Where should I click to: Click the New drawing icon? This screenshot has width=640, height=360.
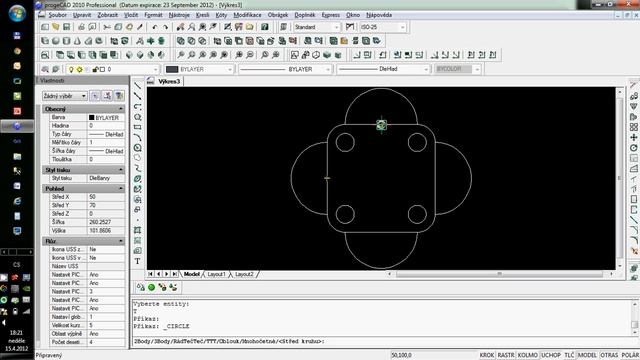pyautogui.click(x=45, y=27)
